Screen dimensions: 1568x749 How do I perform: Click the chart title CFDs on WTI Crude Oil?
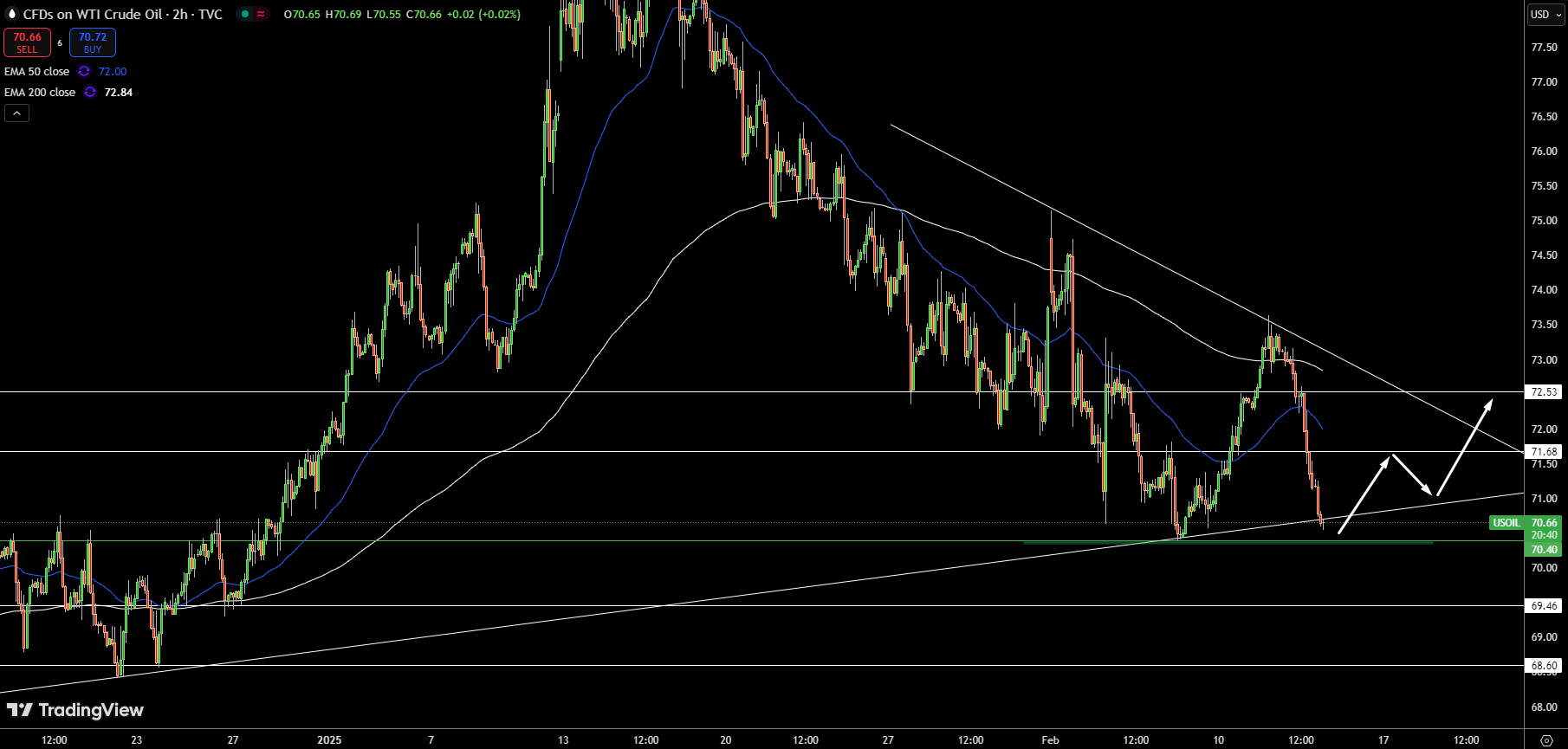(x=94, y=14)
